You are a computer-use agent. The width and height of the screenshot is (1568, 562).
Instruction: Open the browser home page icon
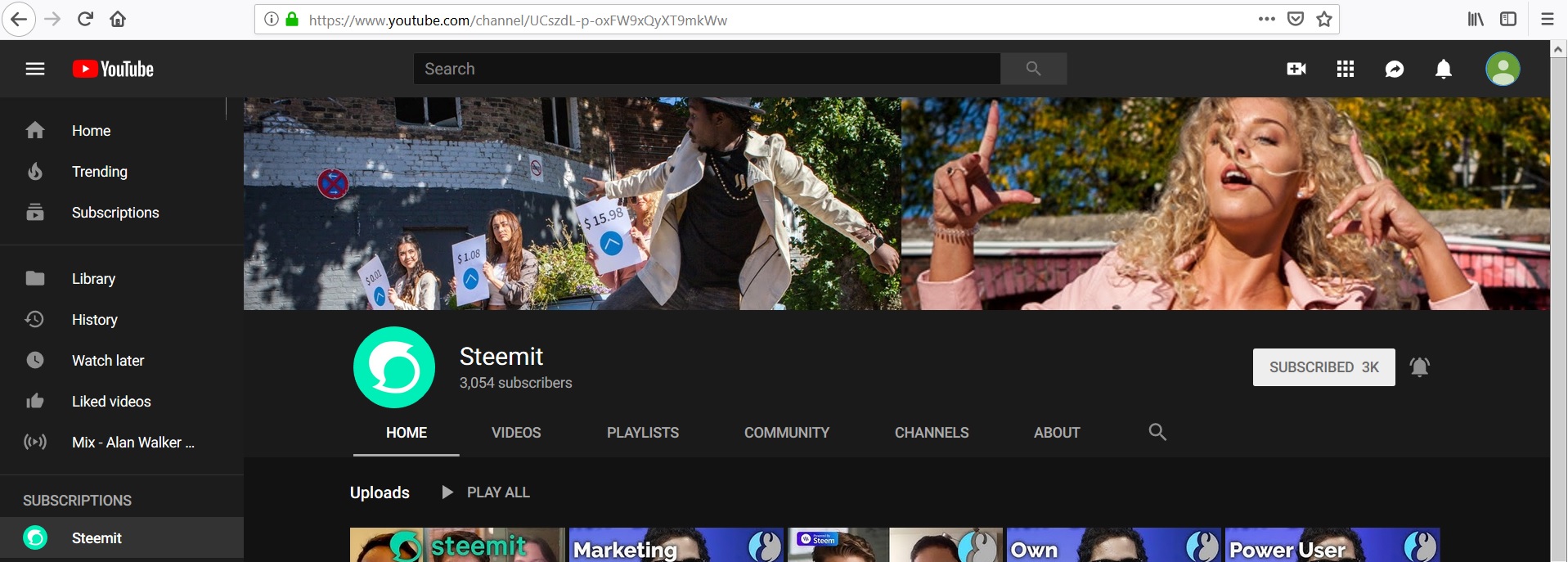(x=118, y=19)
